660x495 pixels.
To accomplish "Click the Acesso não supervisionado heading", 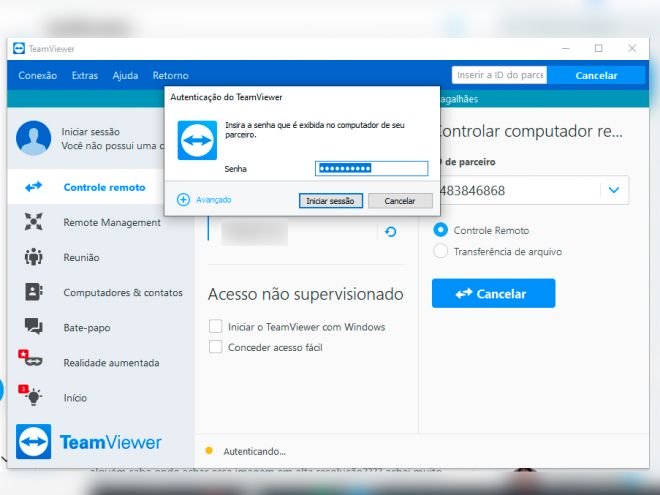I will coord(306,294).
